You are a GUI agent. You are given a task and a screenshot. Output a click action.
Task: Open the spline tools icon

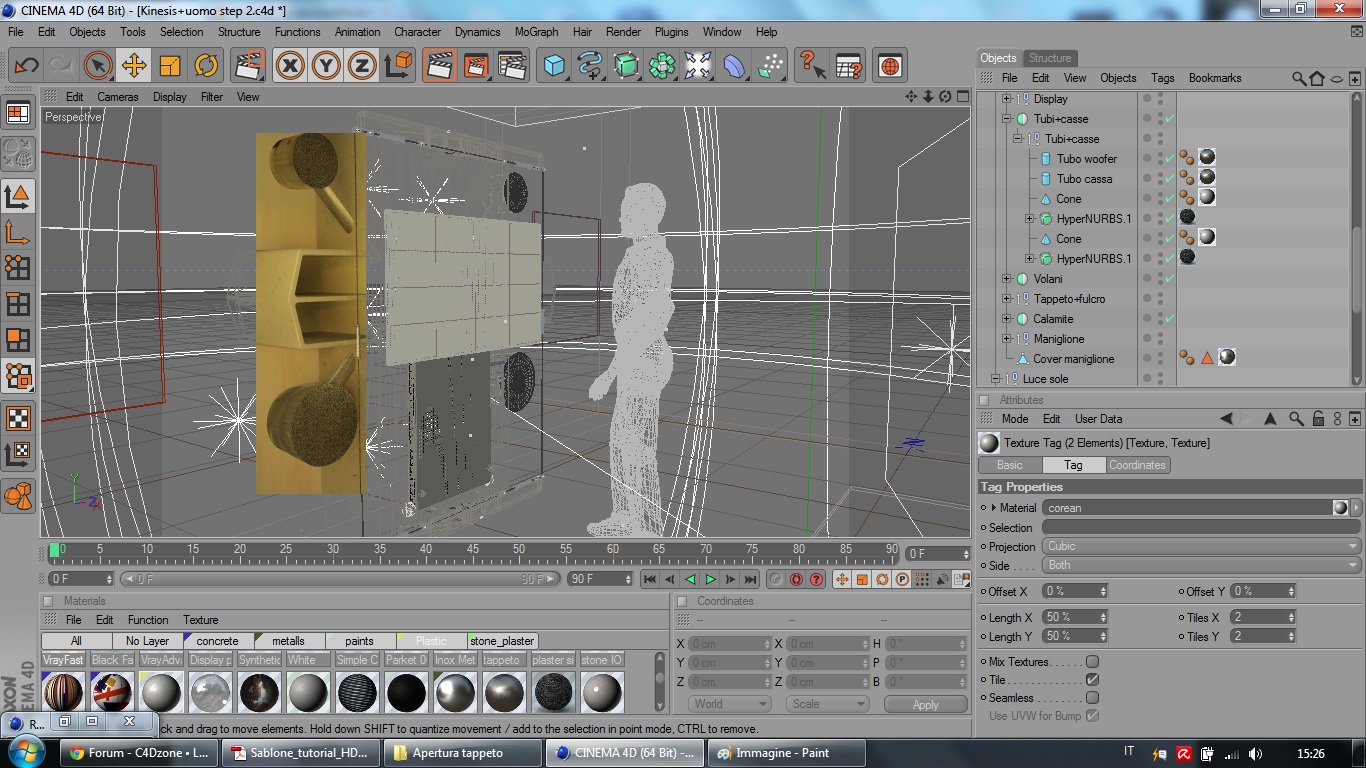coord(590,66)
